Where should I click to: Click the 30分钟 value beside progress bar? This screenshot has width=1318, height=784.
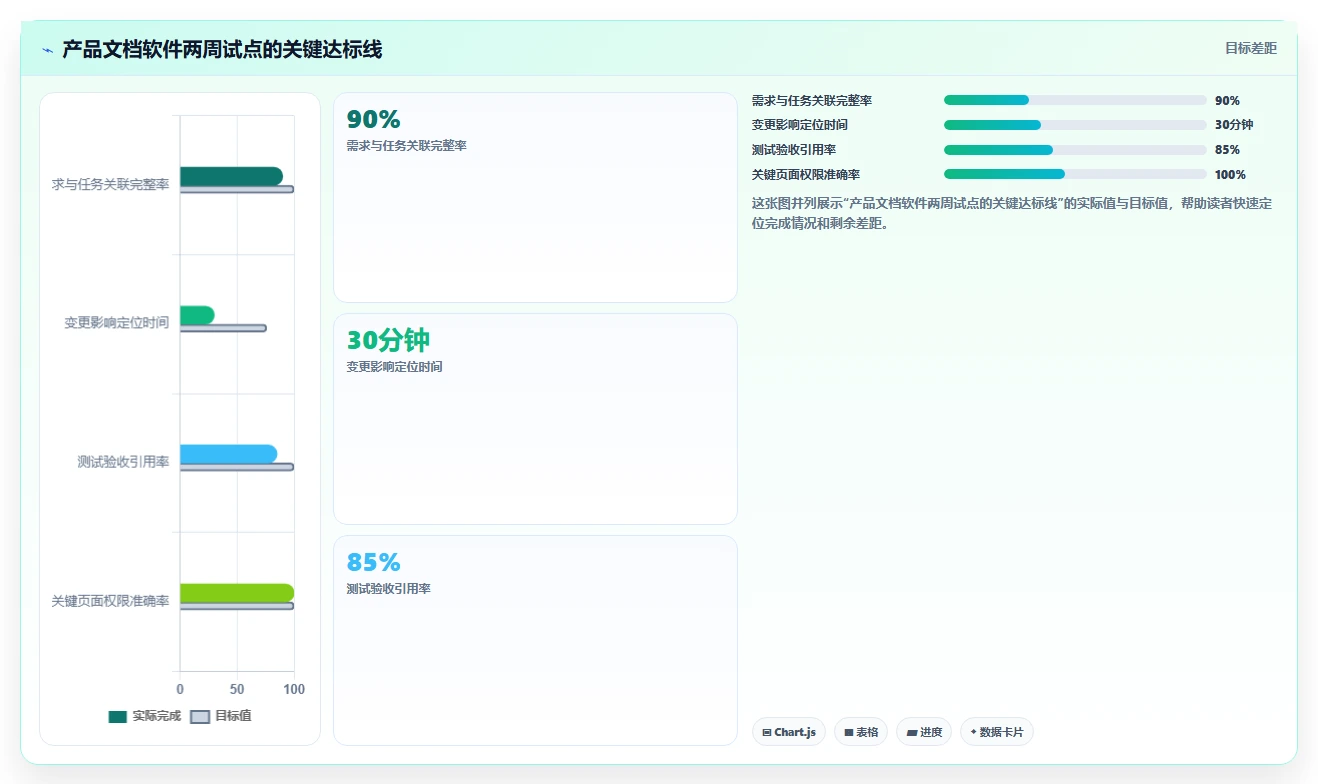(x=1234, y=125)
